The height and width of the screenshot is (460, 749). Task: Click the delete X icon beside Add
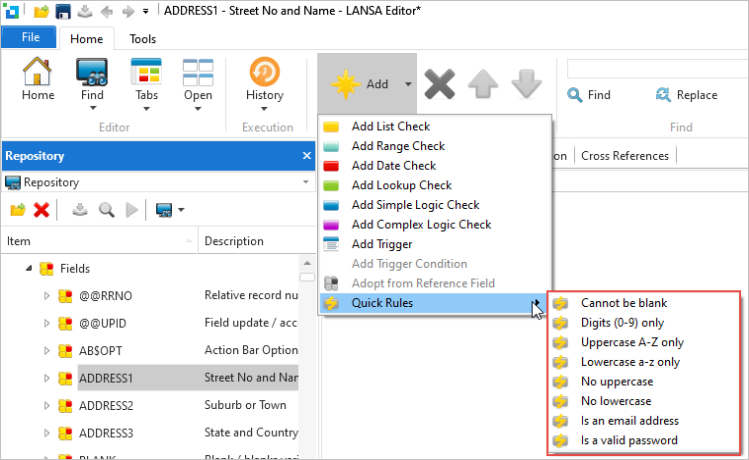click(439, 84)
